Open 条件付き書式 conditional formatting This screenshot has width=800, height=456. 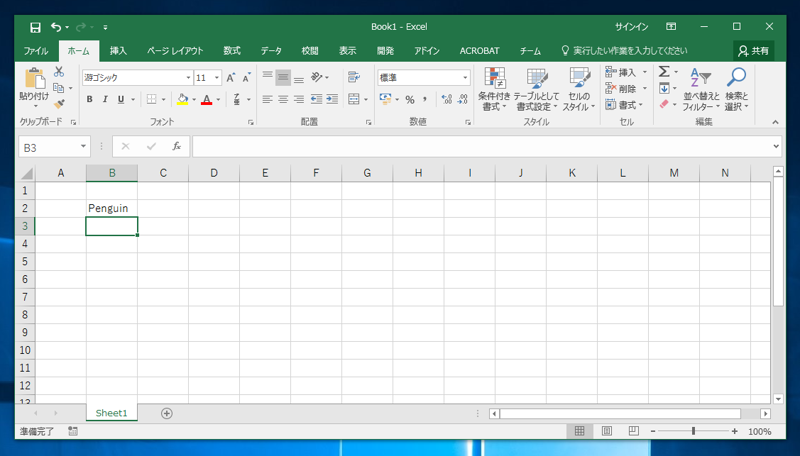[x=494, y=89]
